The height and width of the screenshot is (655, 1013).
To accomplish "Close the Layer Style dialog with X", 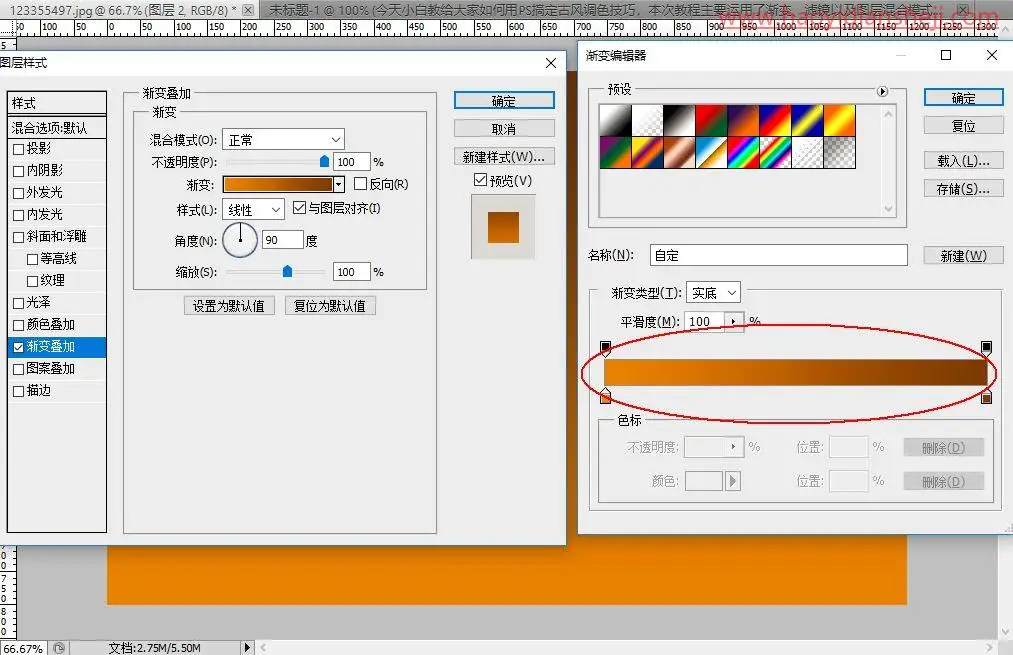I will (550, 63).
